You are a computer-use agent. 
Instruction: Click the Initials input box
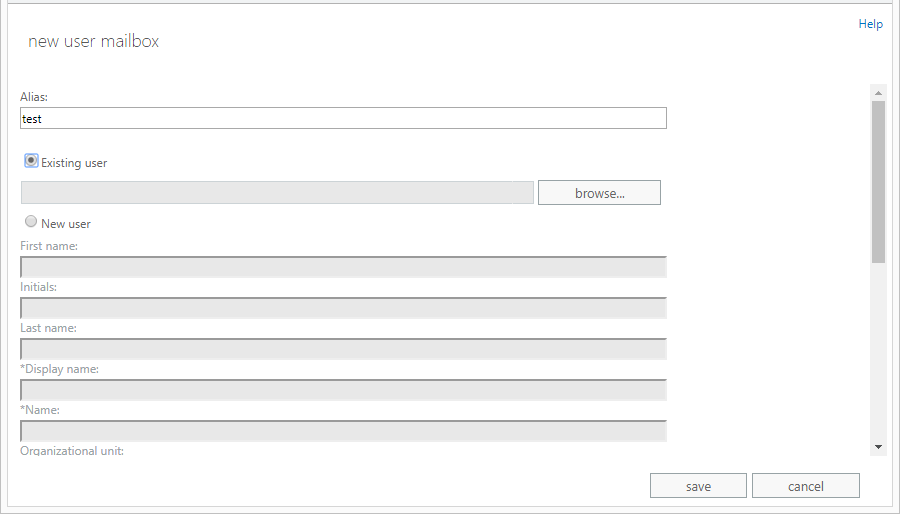pos(343,307)
